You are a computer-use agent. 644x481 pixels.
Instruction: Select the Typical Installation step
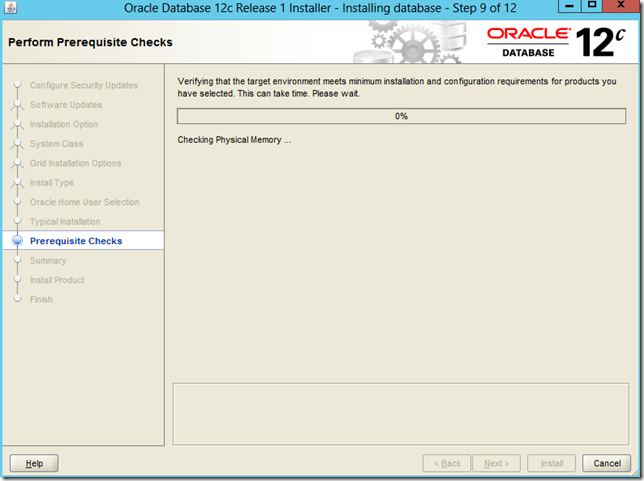pyautogui.click(x=65, y=221)
